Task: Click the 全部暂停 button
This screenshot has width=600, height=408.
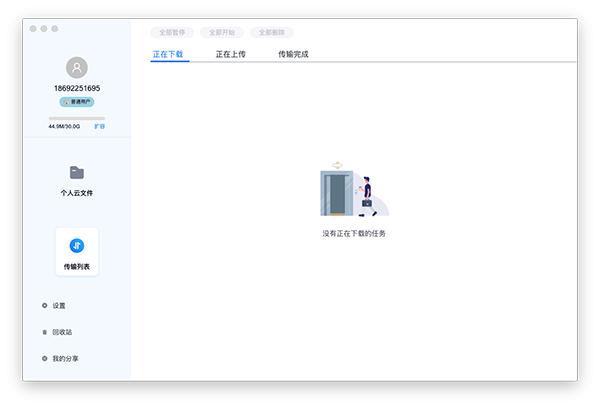Action: [x=172, y=33]
